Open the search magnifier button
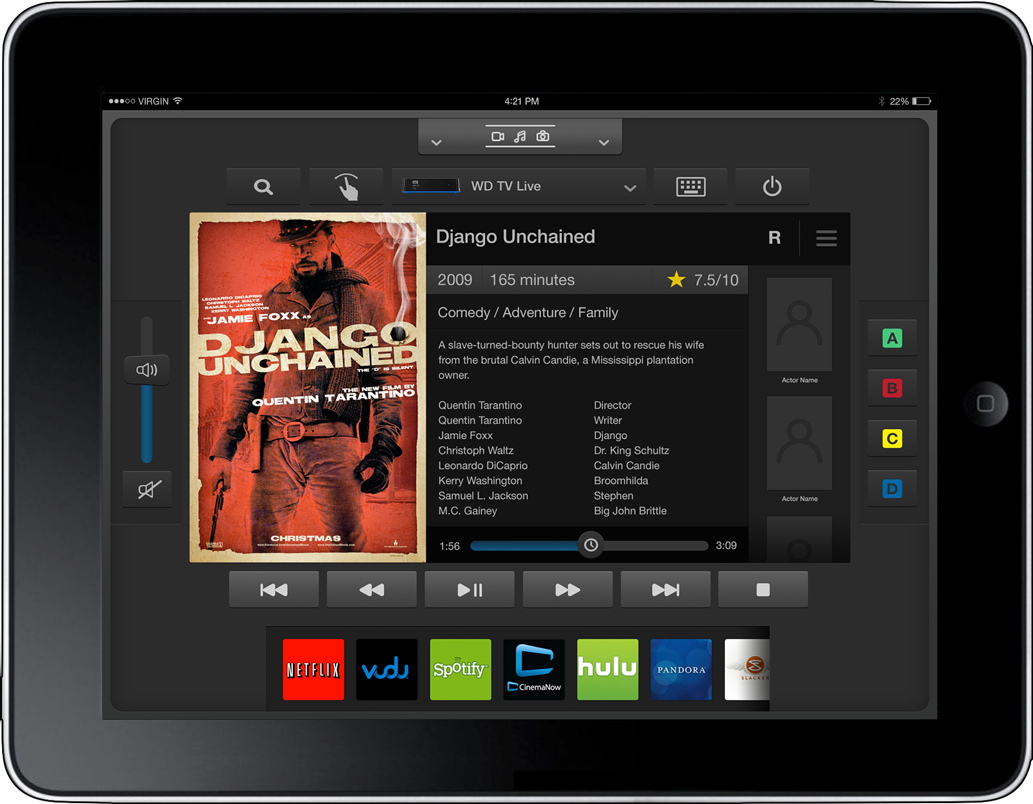The image size is (1033, 804). [264, 187]
